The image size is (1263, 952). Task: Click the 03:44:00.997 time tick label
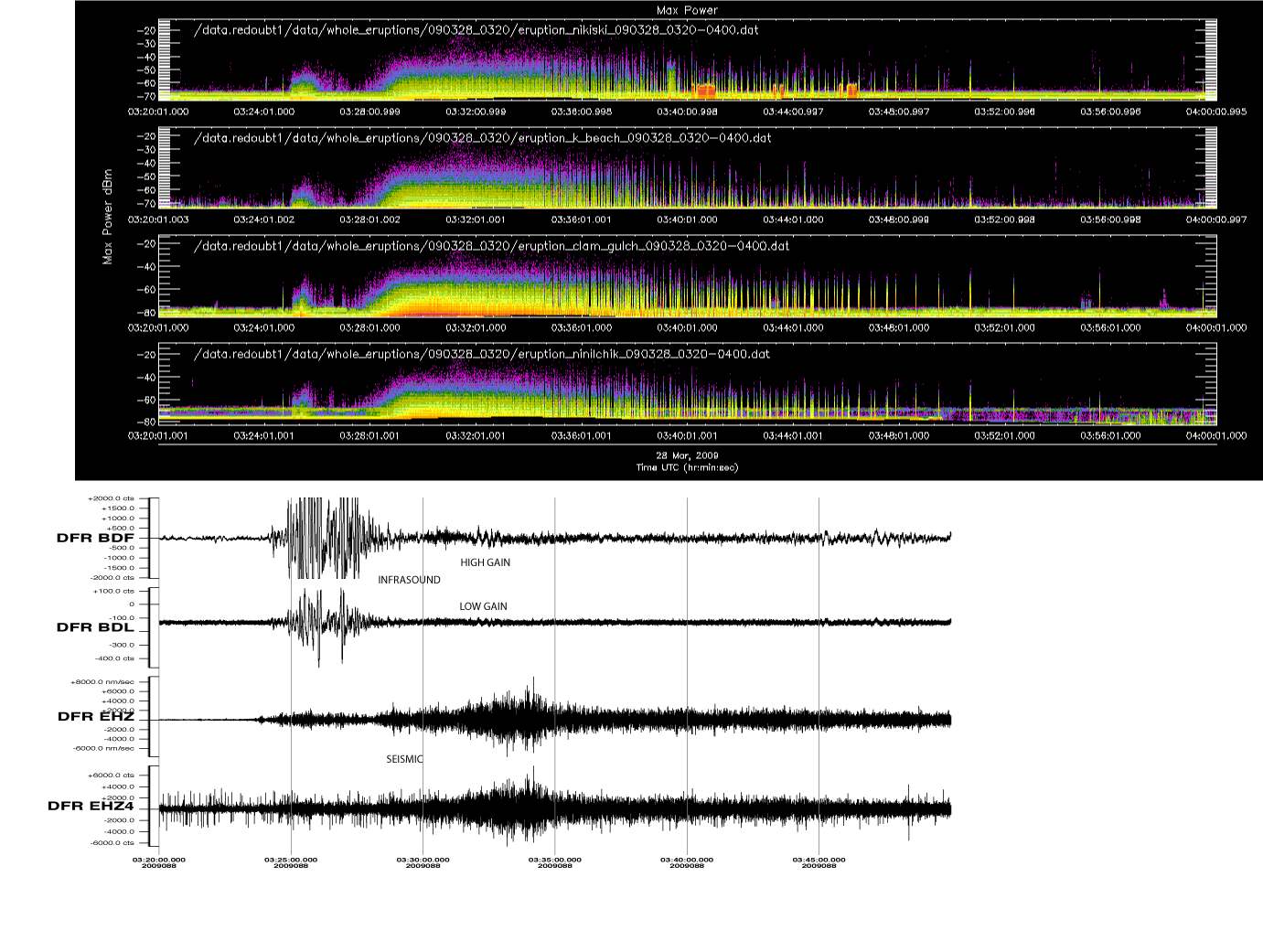pyautogui.click(x=793, y=112)
